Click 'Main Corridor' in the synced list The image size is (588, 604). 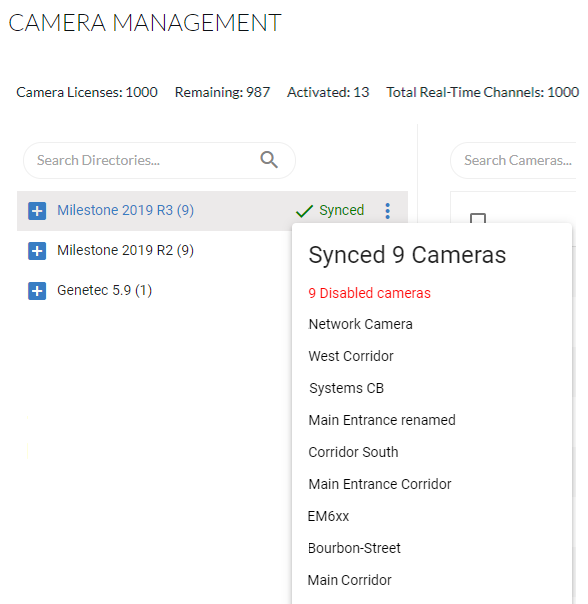point(349,580)
